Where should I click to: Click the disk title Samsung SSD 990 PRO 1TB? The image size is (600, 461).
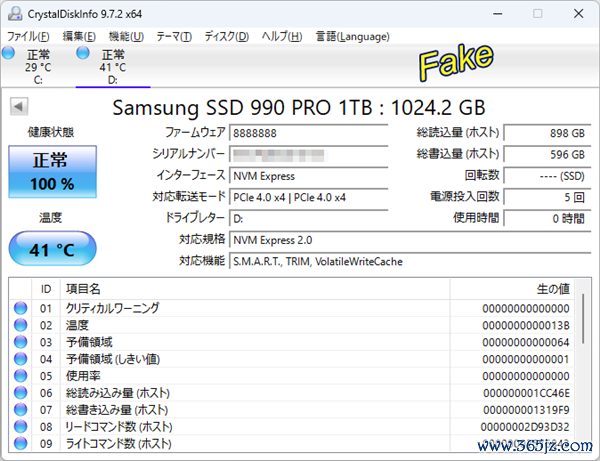coord(299,108)
